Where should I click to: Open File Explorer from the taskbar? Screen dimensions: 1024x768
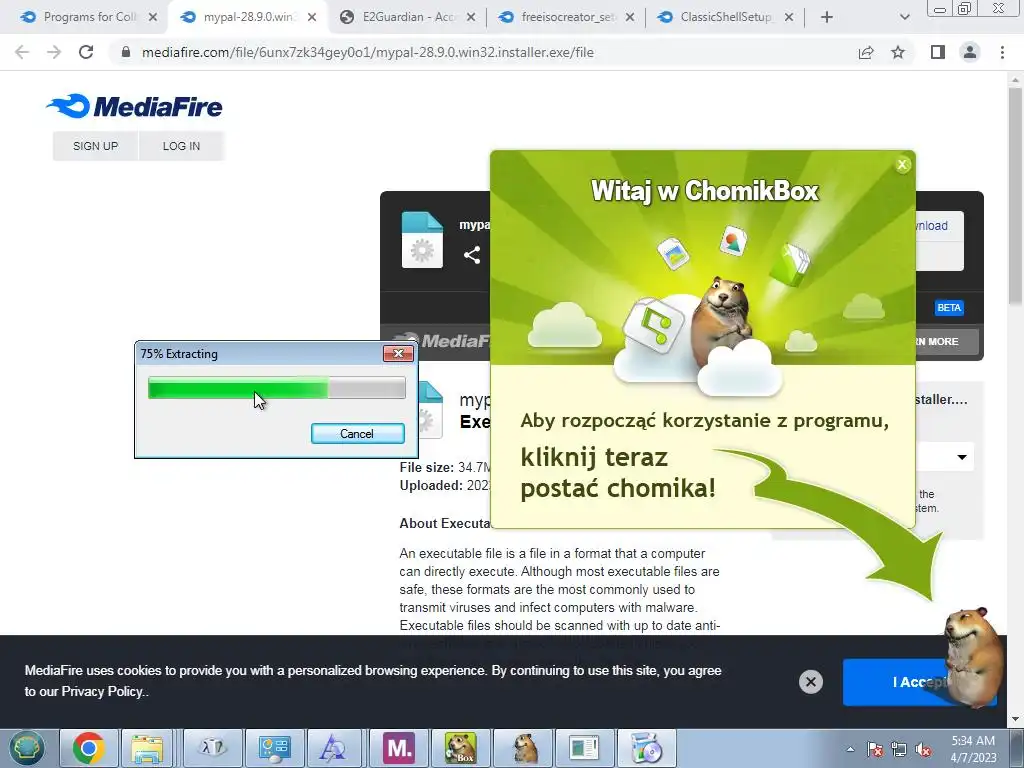tap(147, 748)
